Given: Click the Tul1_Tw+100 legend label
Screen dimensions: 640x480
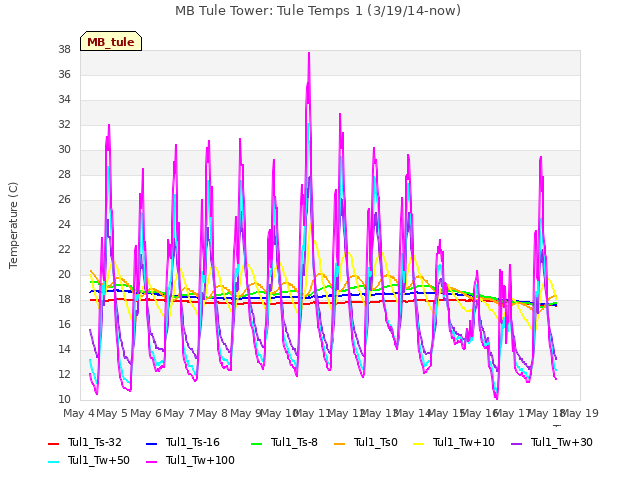Looking at the screenshot, I should [x=200, y=460].
